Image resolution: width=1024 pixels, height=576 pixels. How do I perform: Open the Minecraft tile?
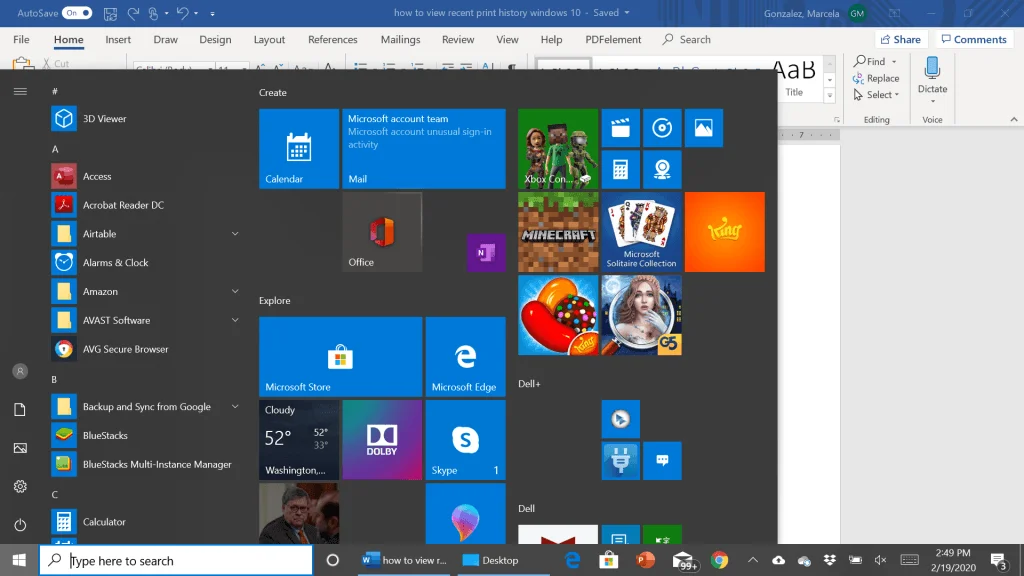[558, 232]
